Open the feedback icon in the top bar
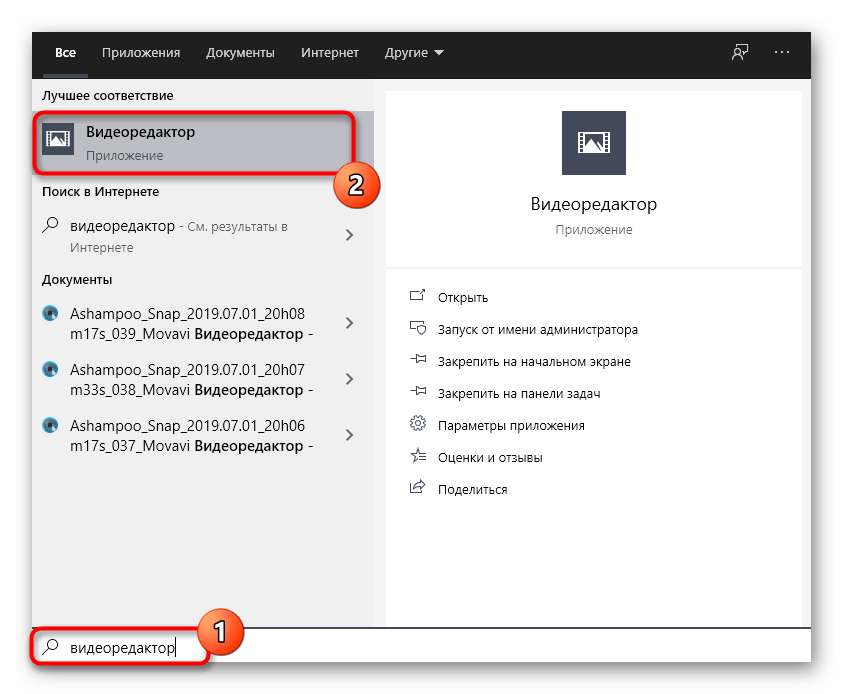The width and height of the screenshot is (843, 694). 740,53
